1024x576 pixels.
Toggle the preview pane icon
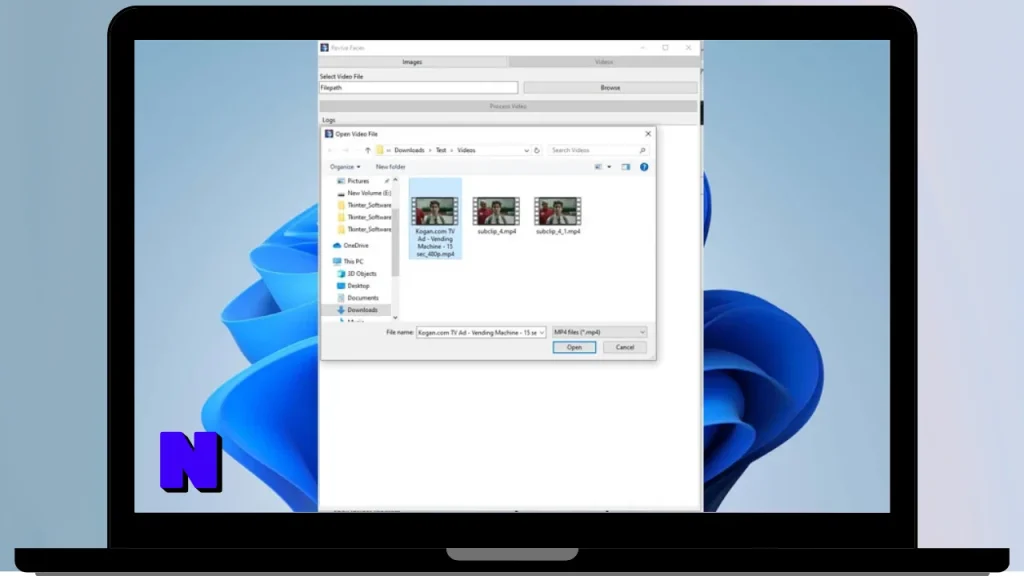pos(626,167)
